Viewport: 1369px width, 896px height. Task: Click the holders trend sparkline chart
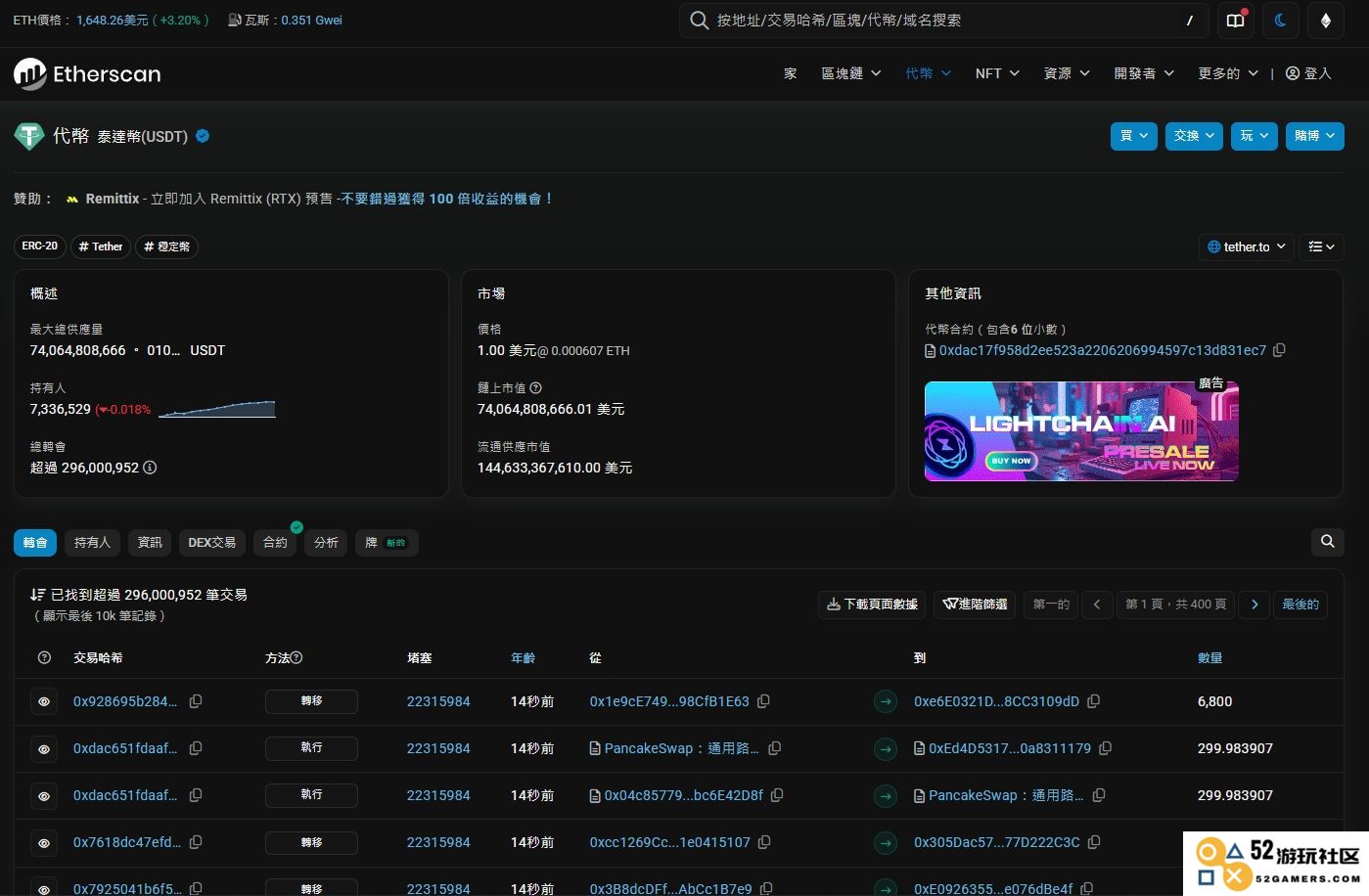(x=217, y=409)
